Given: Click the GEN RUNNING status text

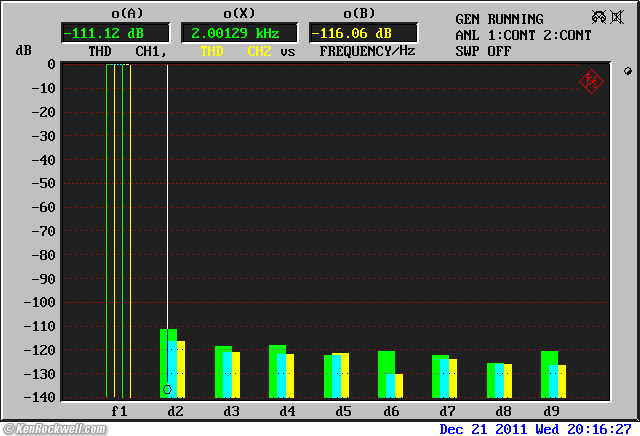Looking at the screenshot, I should pos(499,19).
